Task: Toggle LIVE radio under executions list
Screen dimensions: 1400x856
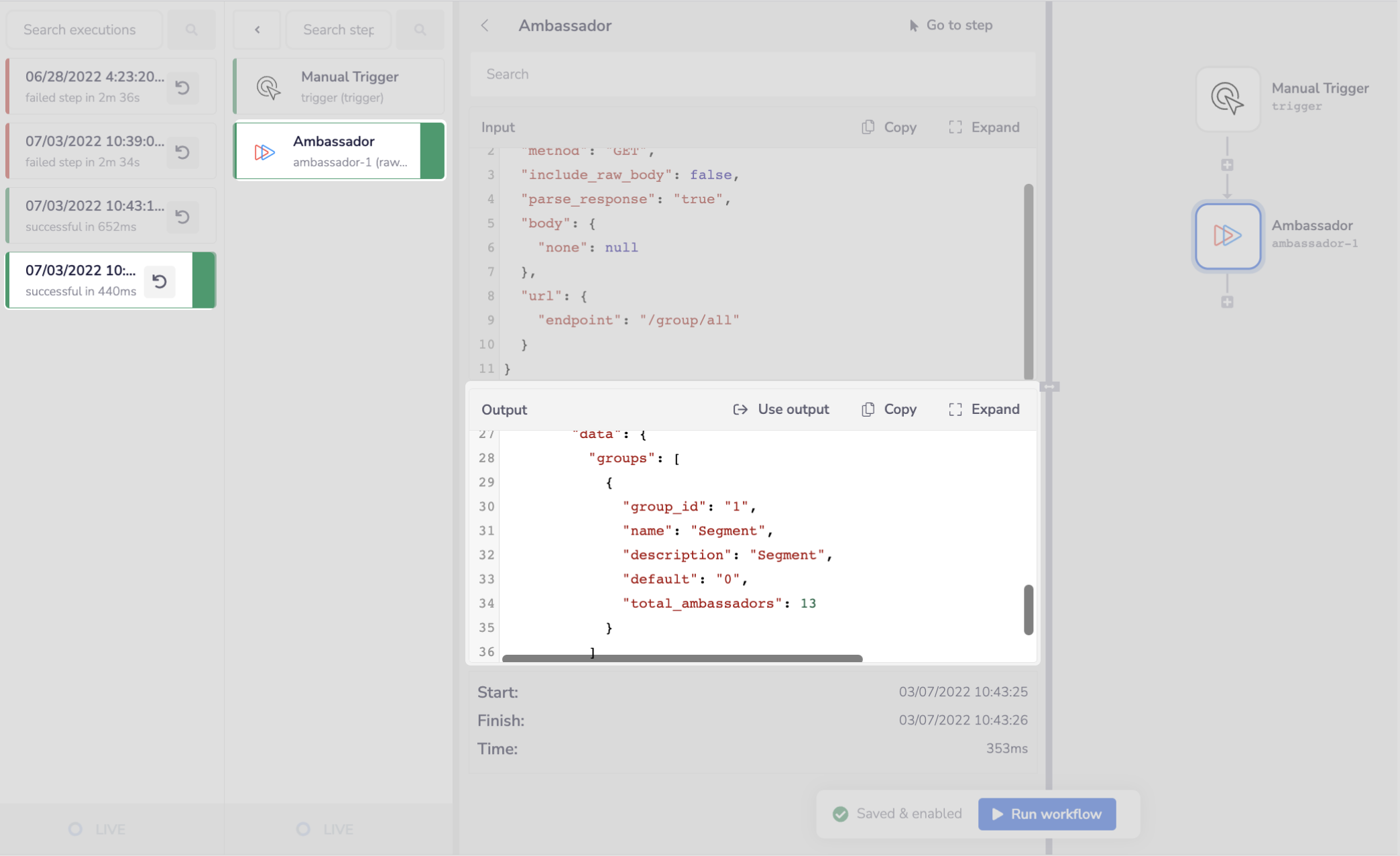Action: 76,829
